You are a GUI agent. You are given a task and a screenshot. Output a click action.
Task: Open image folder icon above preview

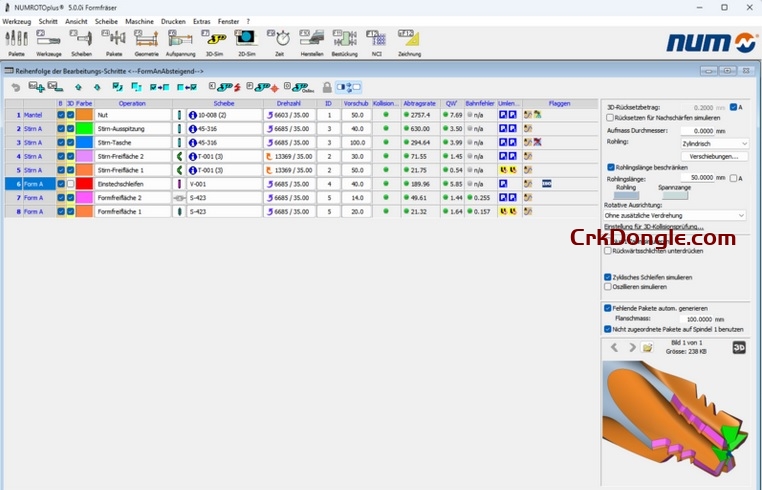click(647, 348)
